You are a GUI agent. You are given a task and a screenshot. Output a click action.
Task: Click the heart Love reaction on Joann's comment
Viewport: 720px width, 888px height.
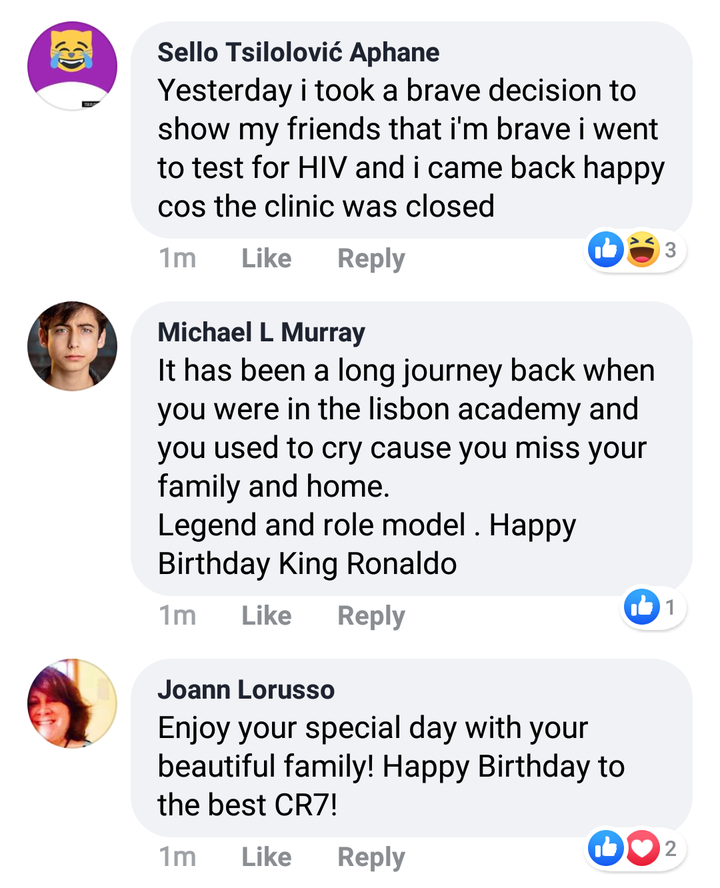[x=642, y=848]
